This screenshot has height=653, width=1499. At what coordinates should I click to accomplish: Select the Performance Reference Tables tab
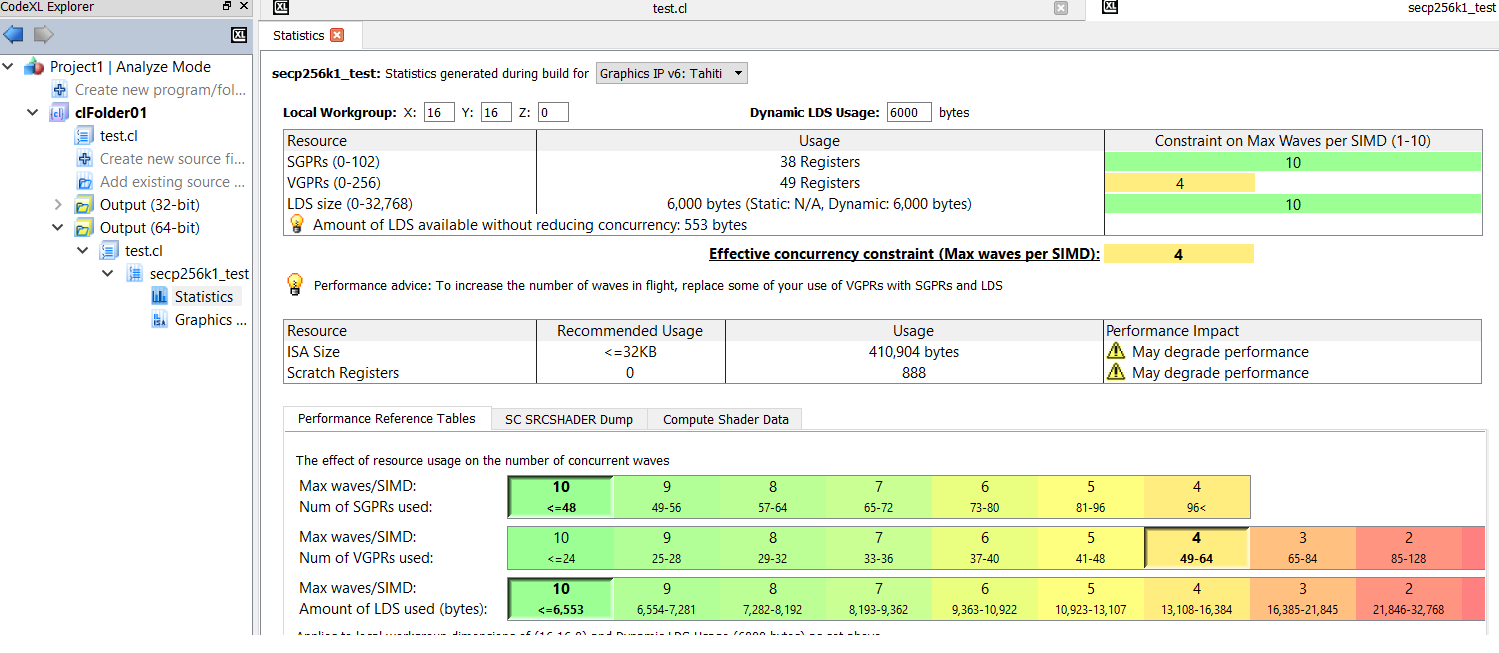(387, 419)
